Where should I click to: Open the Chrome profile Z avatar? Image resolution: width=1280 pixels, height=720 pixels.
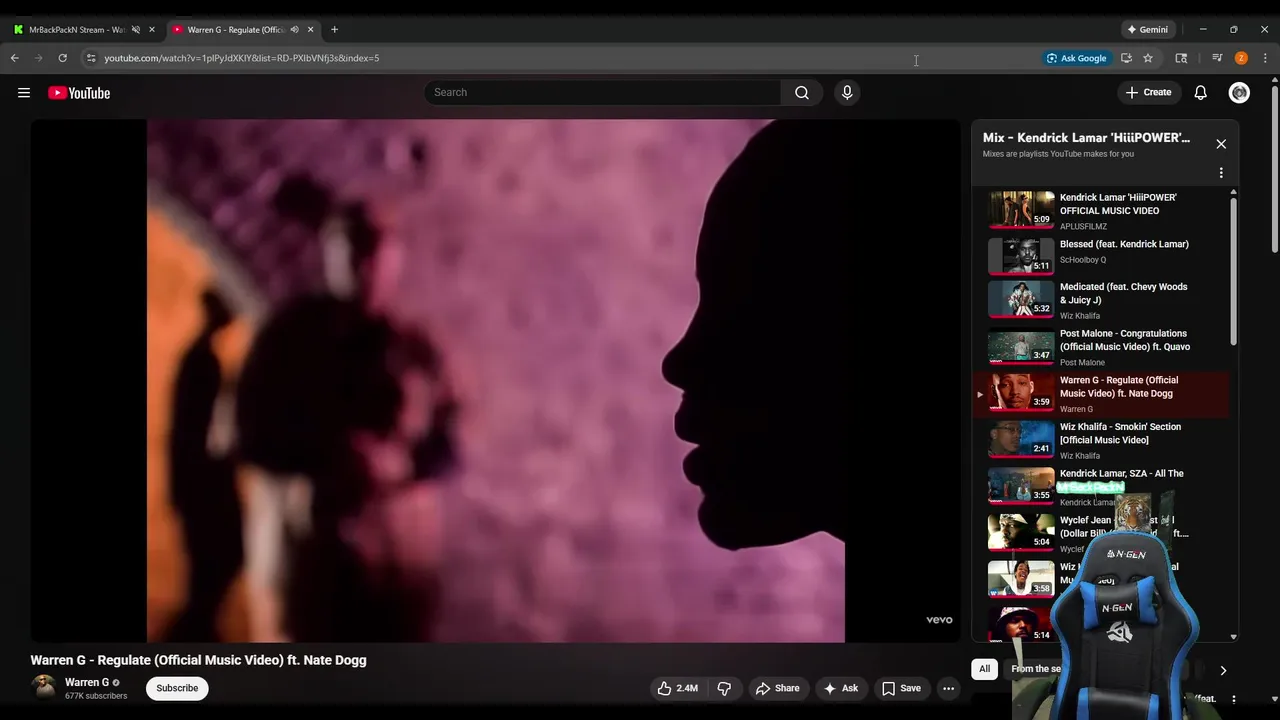(1241, 58)
